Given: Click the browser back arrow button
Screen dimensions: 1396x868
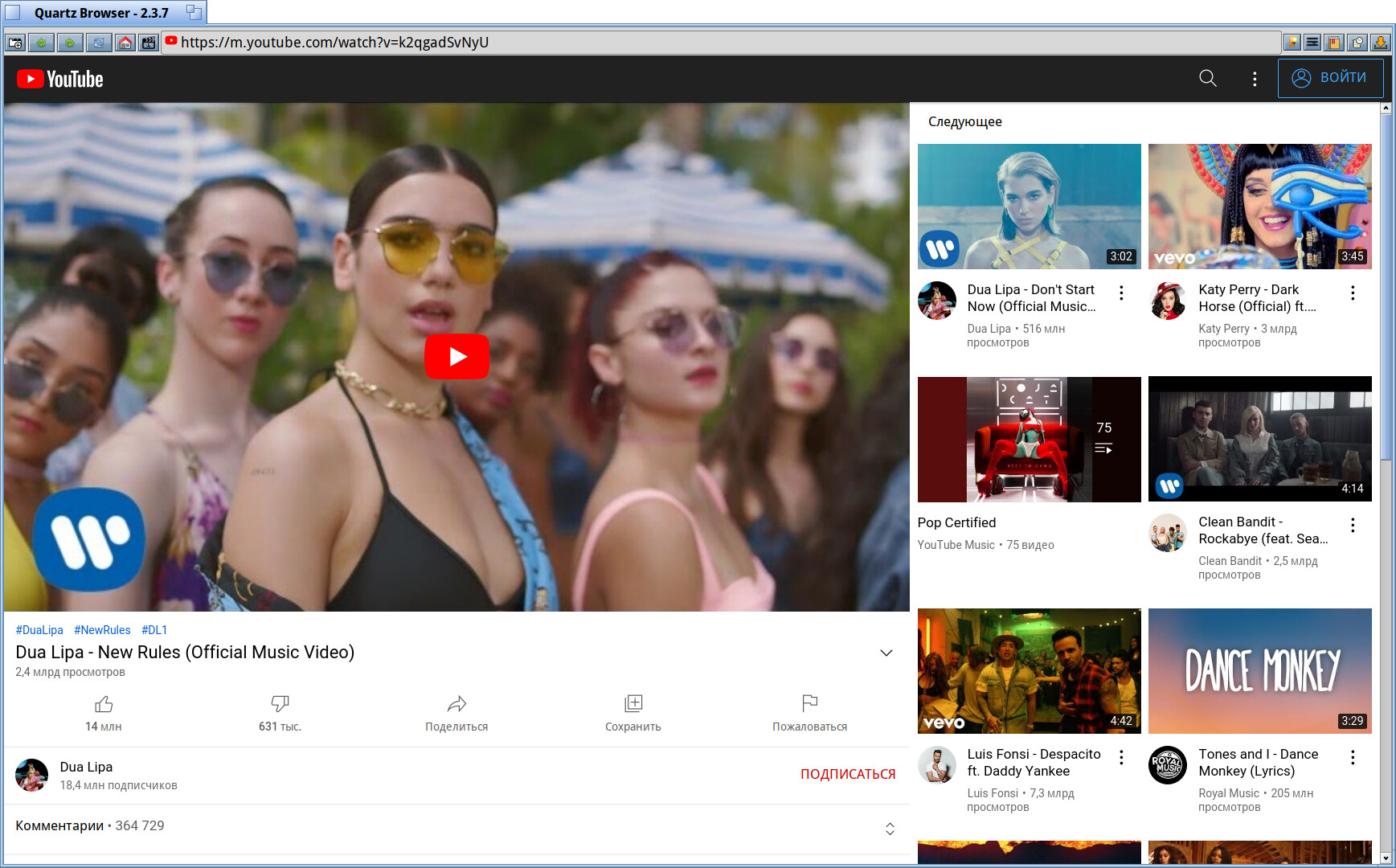Looking at the screenshot, I should [x=42, y=43].
